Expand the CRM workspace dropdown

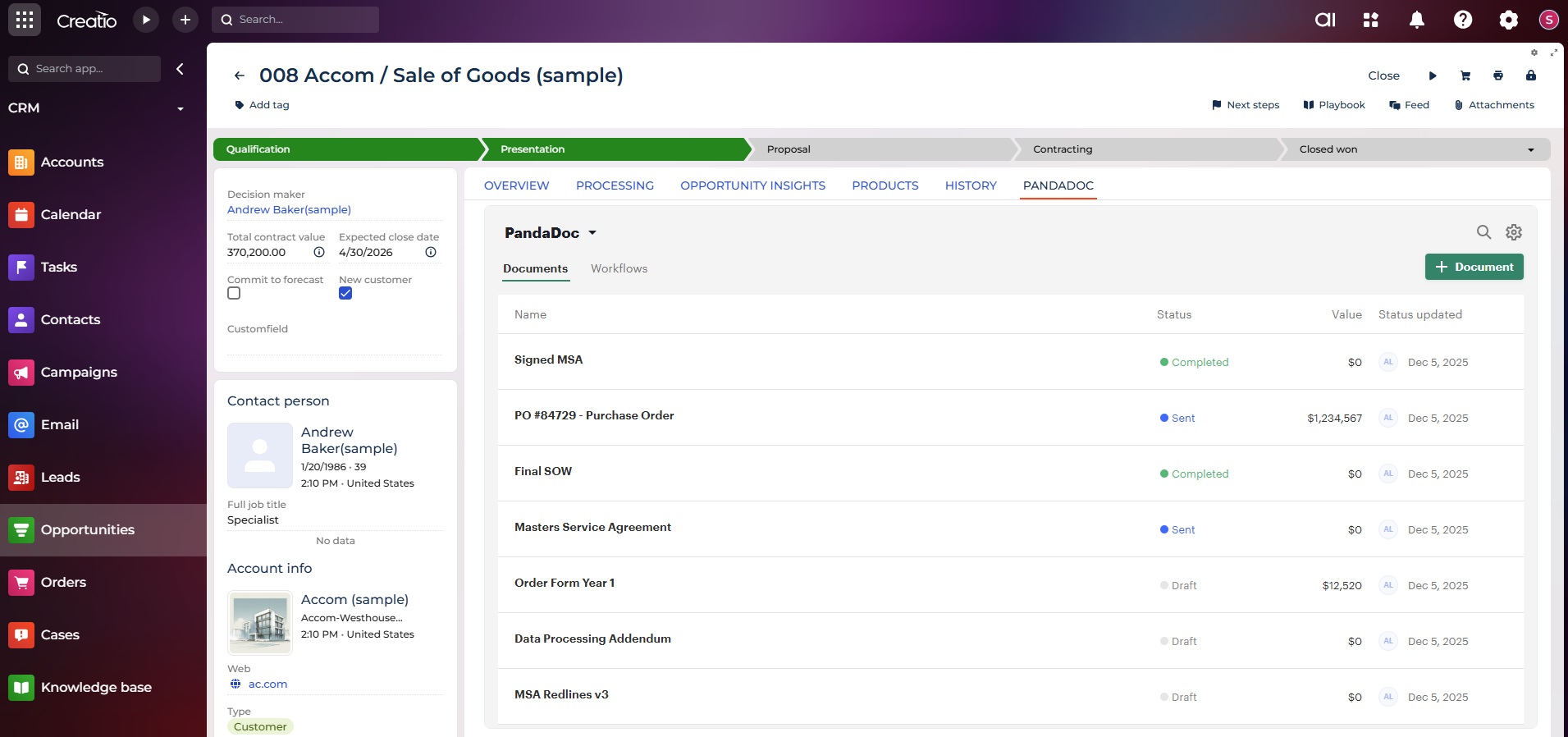coord(181,108)
